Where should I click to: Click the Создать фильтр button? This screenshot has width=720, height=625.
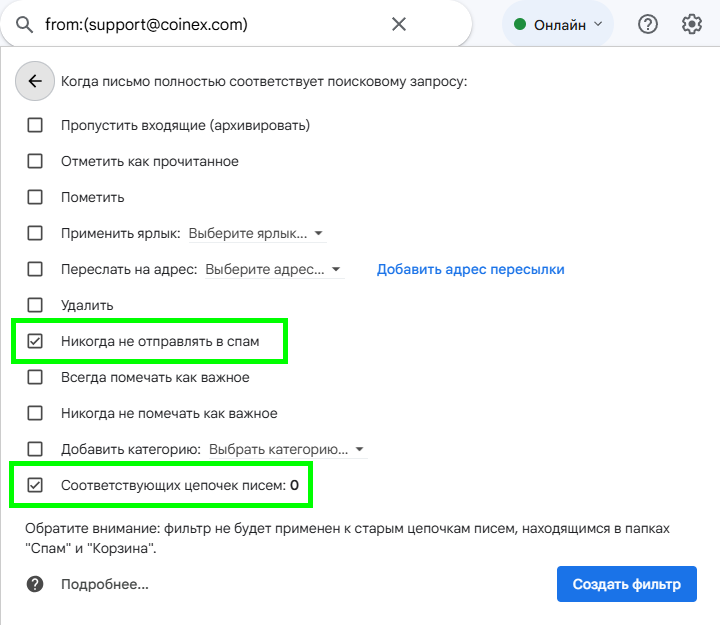[627, 584]
